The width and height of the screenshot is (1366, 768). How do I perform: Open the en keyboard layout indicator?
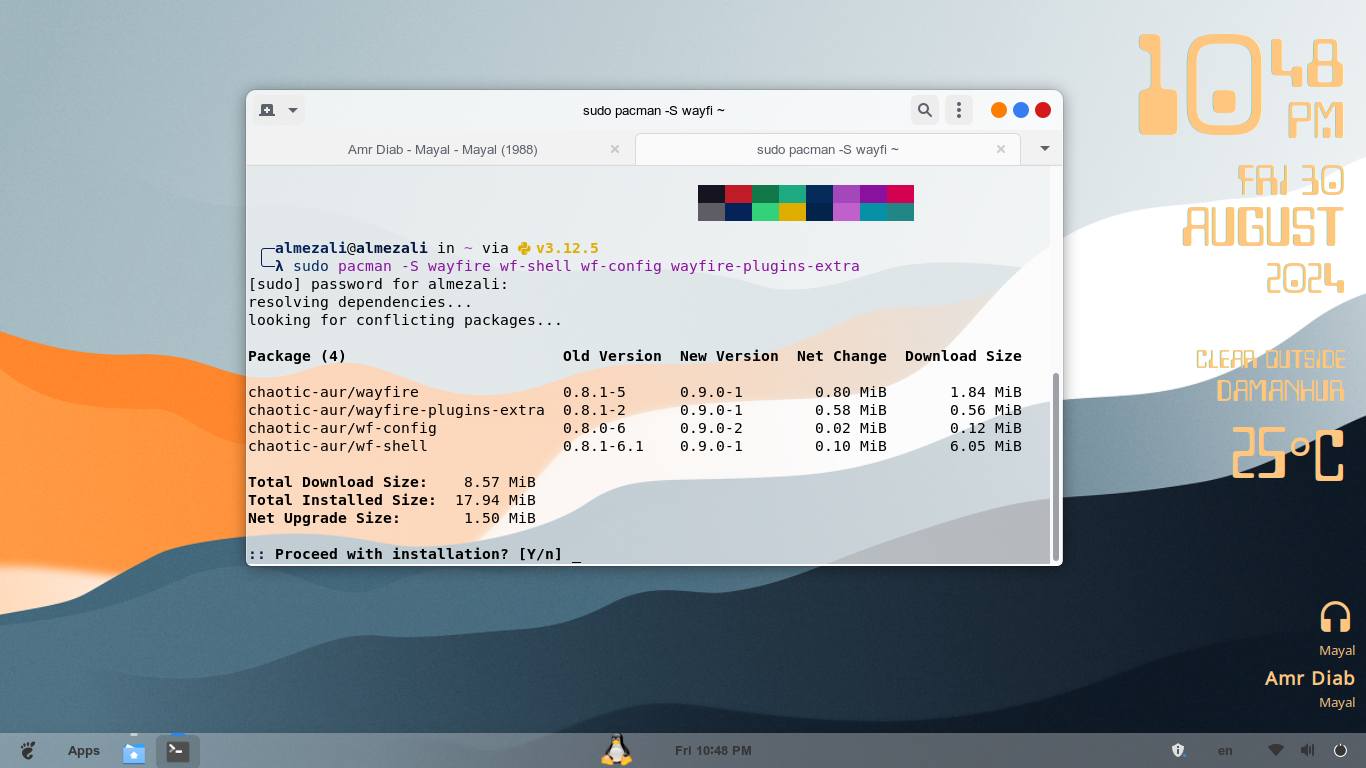pos(1225,750)
